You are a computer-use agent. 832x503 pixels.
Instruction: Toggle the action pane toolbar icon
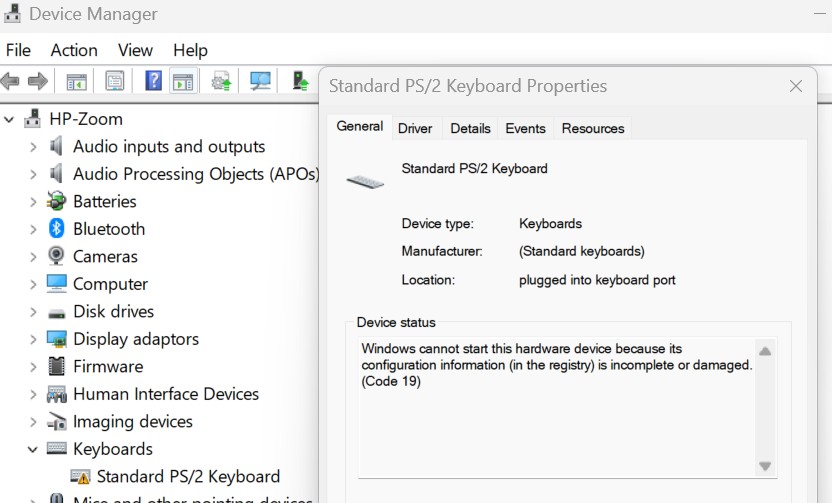point(183,82)
